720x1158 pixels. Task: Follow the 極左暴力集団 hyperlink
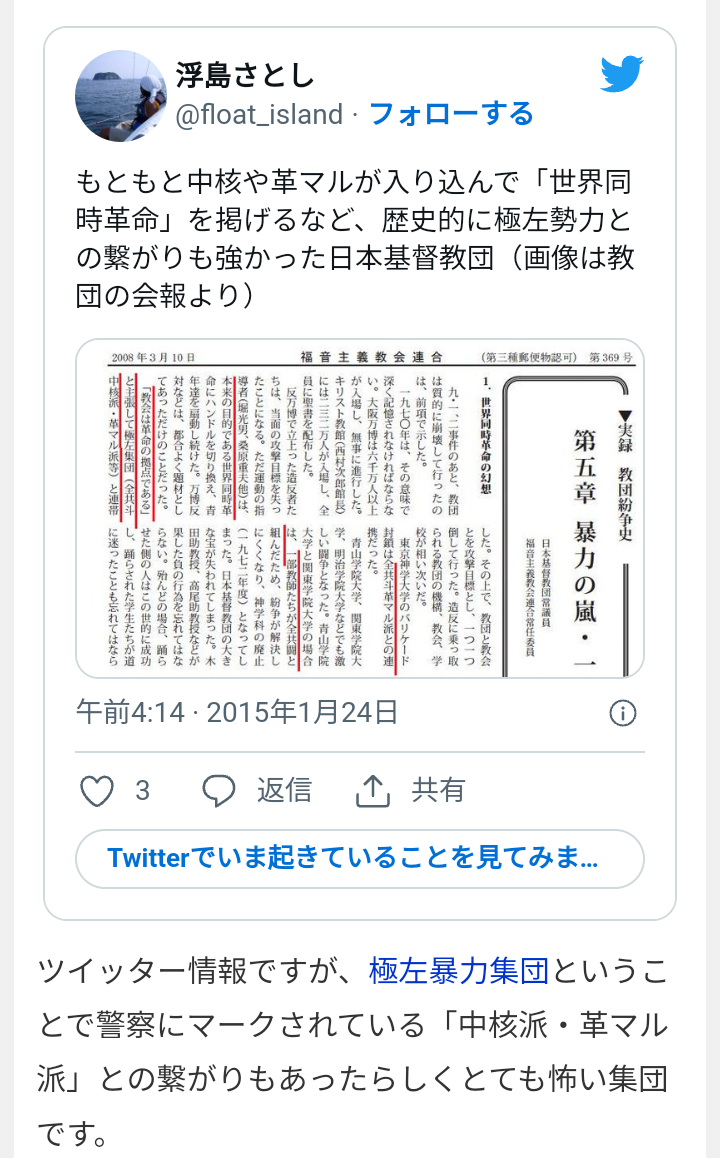click(459, 970)
